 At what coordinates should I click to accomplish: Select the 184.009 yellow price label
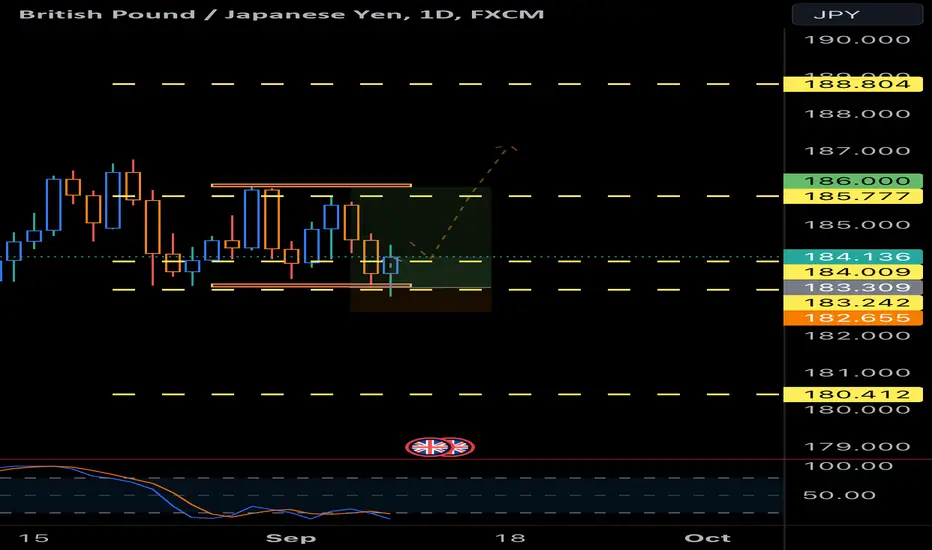(853, 272)
